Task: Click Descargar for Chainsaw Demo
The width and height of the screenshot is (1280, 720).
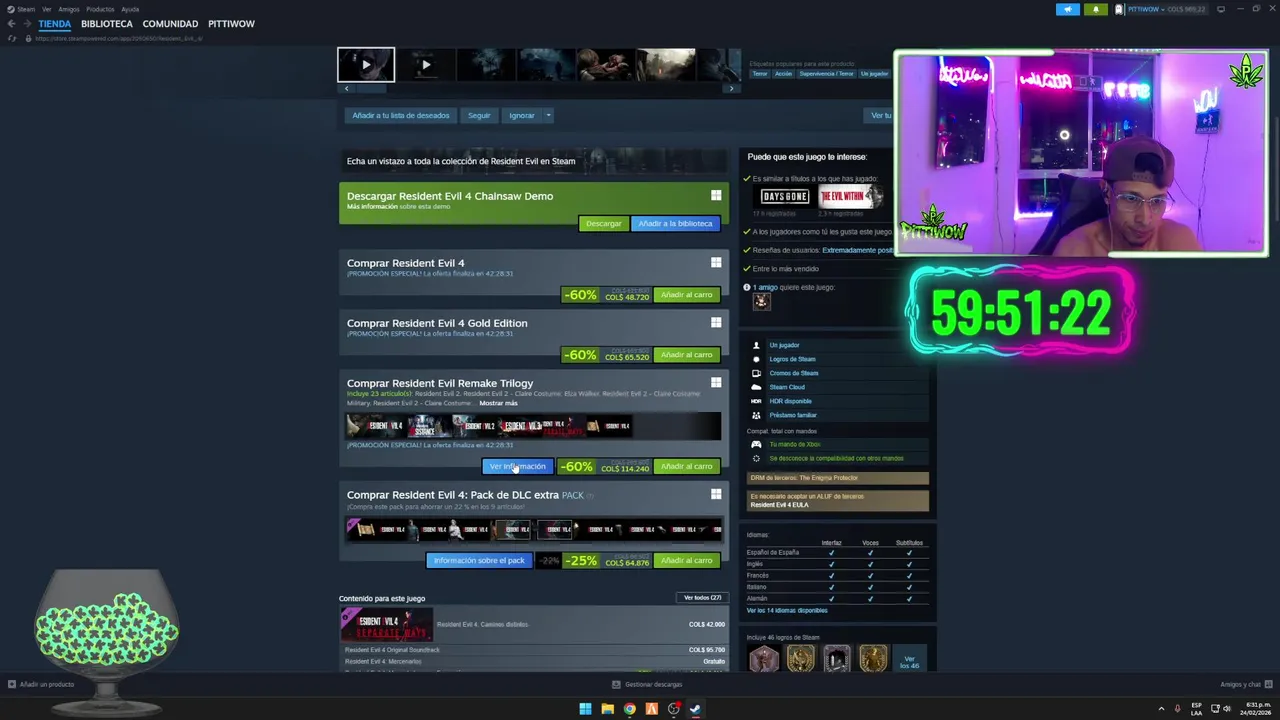Action: click(x=603, y=224)
